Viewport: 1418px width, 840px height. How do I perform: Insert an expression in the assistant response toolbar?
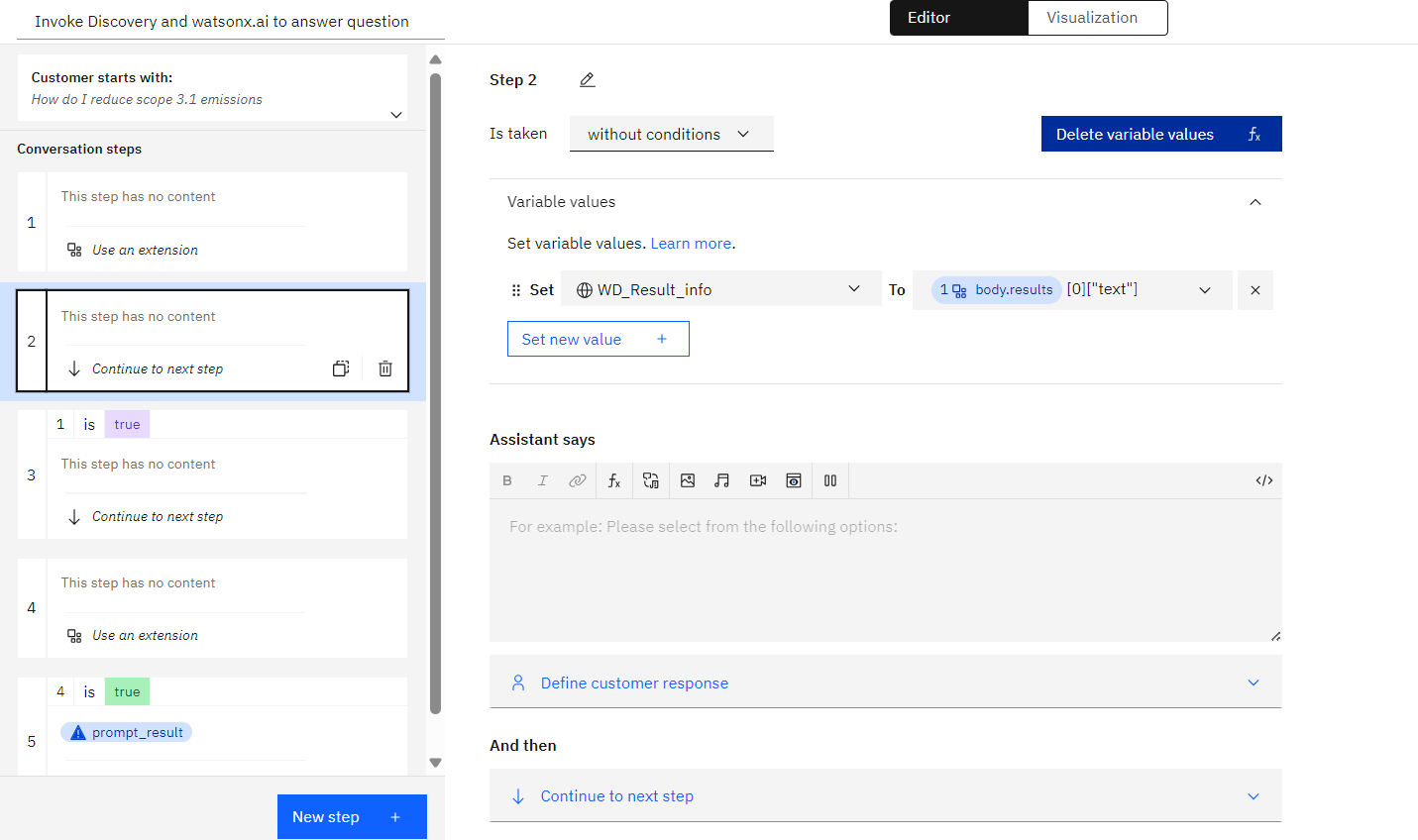click(x=614, y=480)
